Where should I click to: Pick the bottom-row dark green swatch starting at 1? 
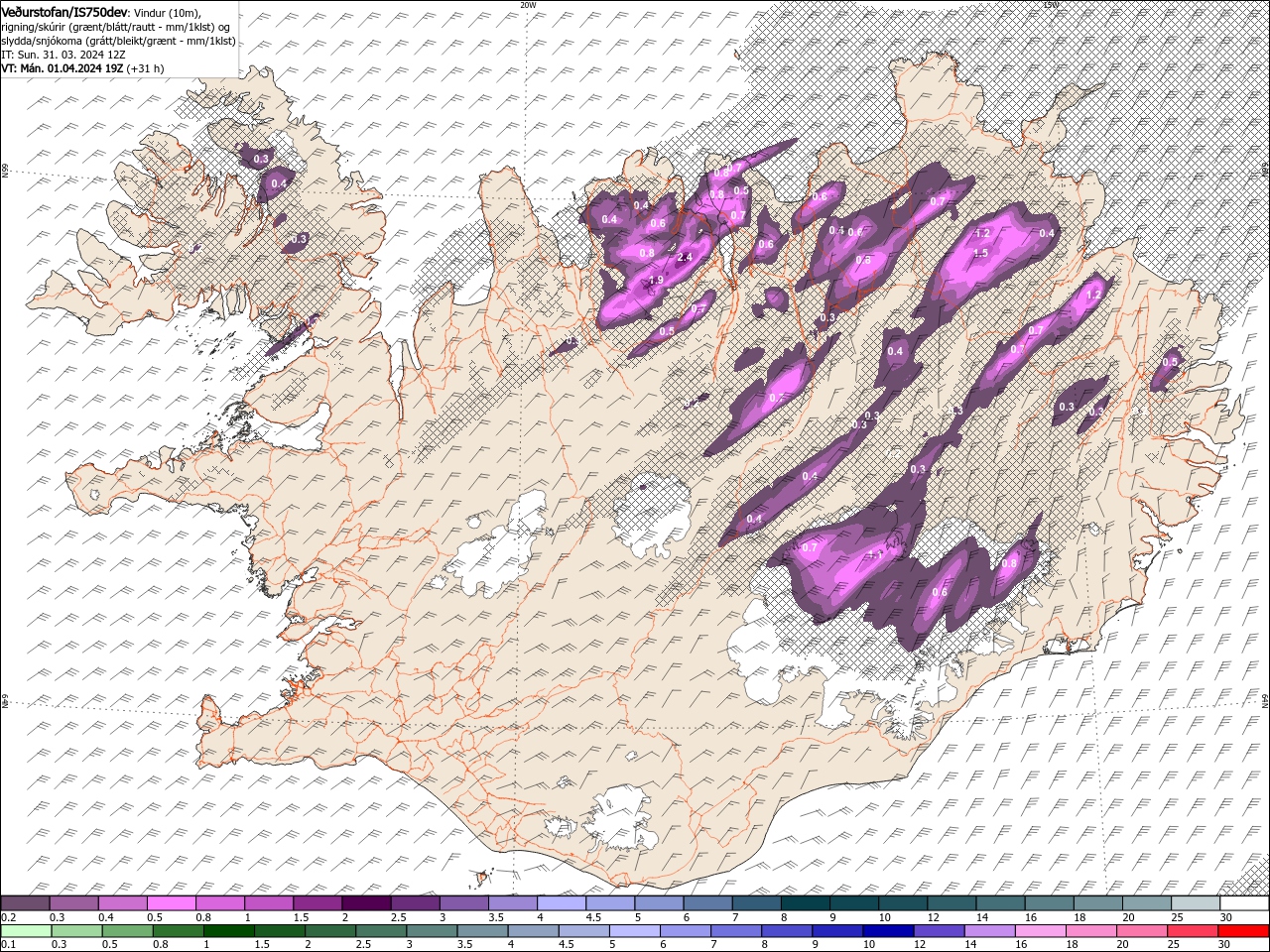[x=230, y=930]
